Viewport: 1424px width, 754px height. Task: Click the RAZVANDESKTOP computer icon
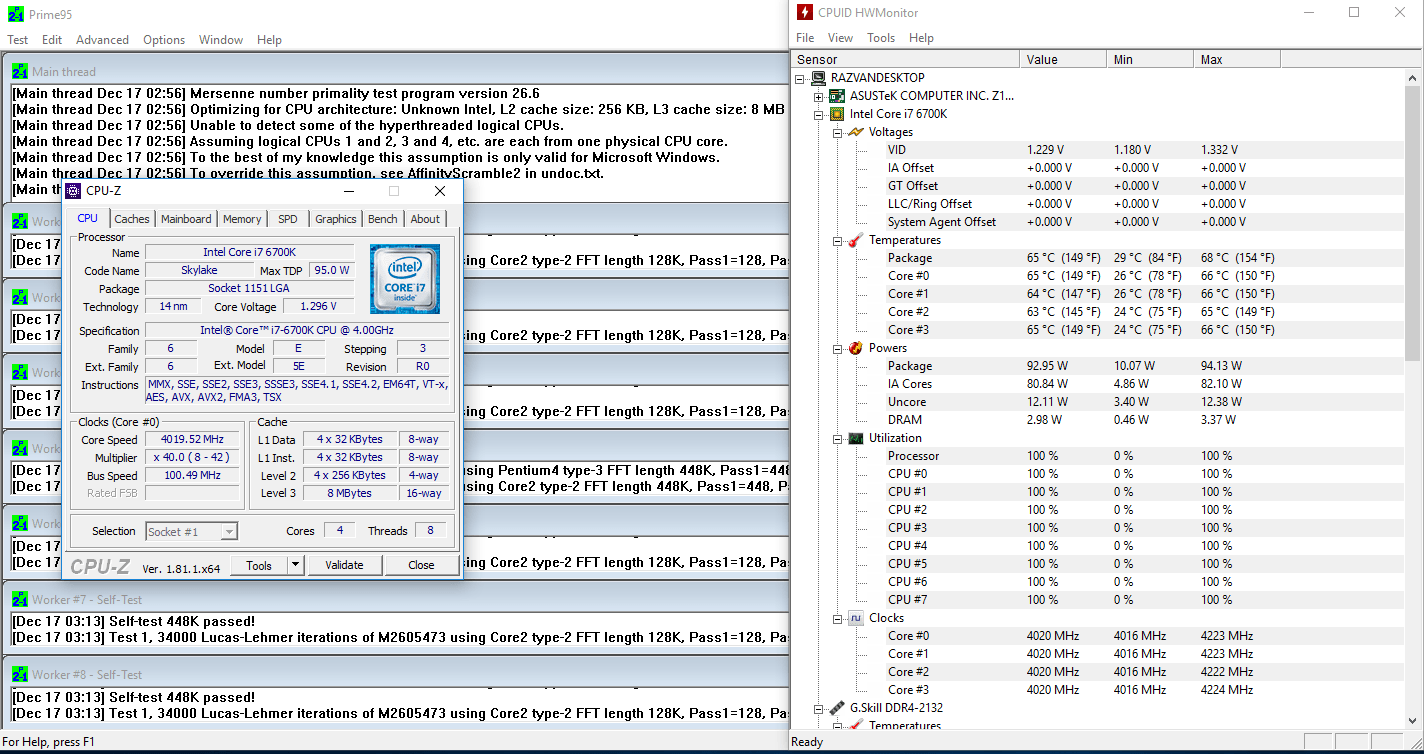pos(818,78)
